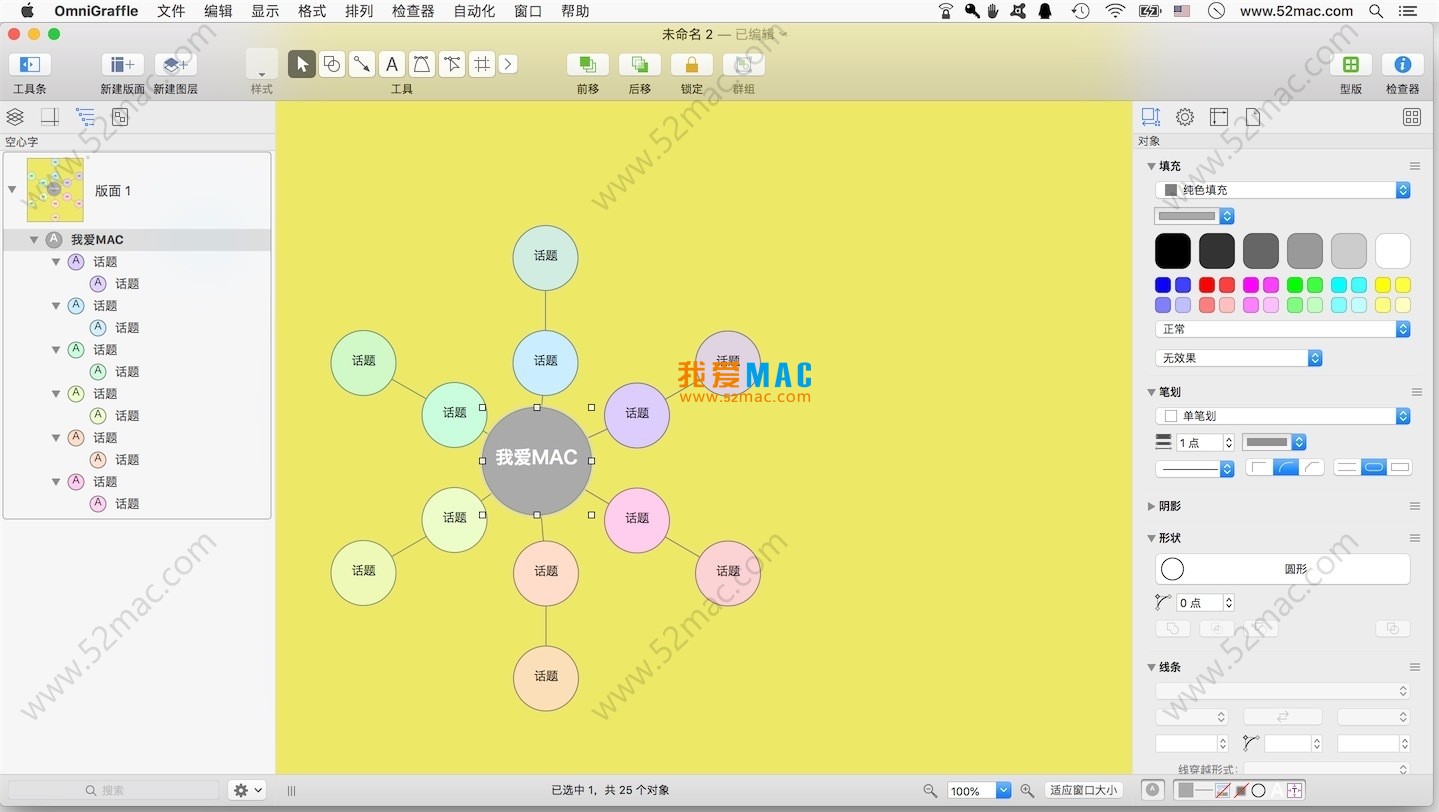Viewport: 1439px width, 812px height.
Task: Select the line connector tool
Action: point(361,64)
